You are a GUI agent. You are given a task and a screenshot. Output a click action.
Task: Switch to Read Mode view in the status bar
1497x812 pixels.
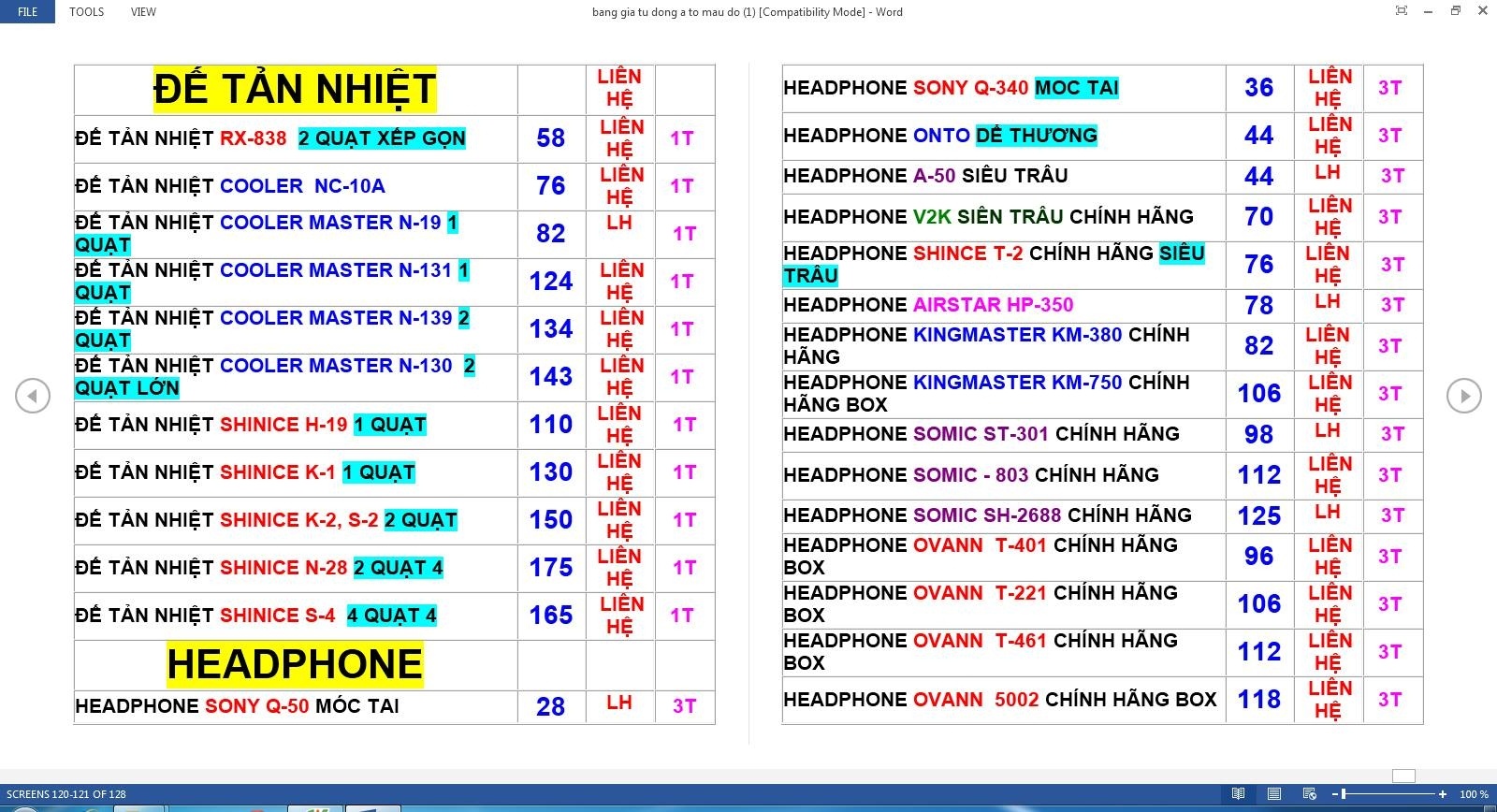1239,793
